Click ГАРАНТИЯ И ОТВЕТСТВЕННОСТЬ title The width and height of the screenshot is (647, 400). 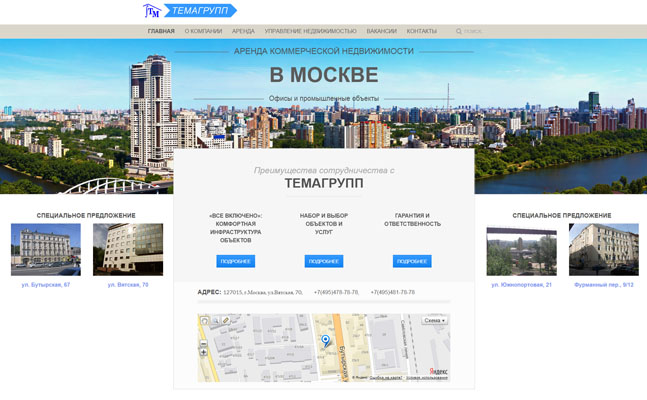pos(412,220)
